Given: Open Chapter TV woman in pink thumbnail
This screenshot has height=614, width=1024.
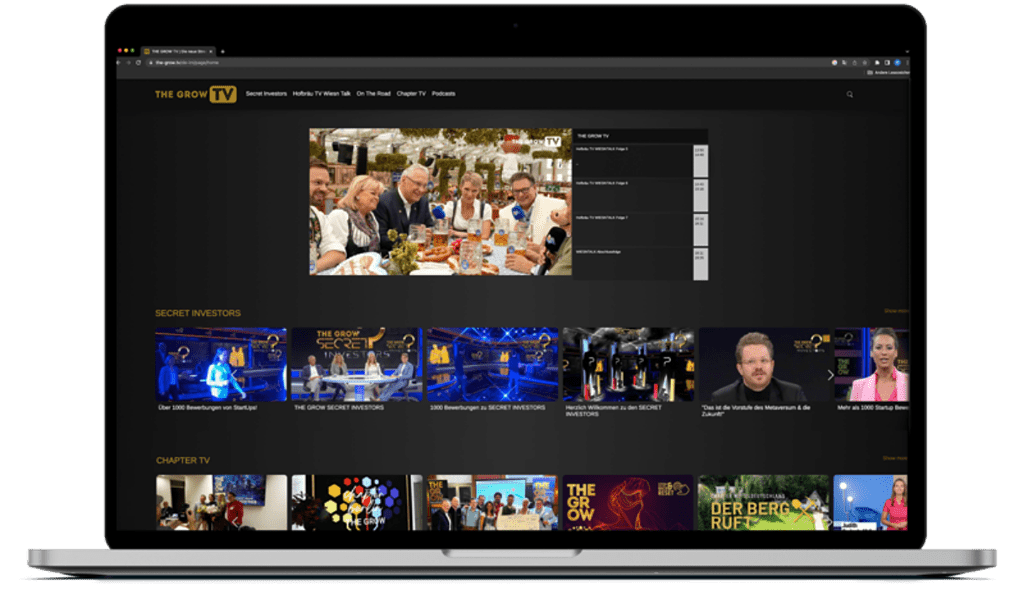Looking at the screenshot, I should [x=871, y=502].
